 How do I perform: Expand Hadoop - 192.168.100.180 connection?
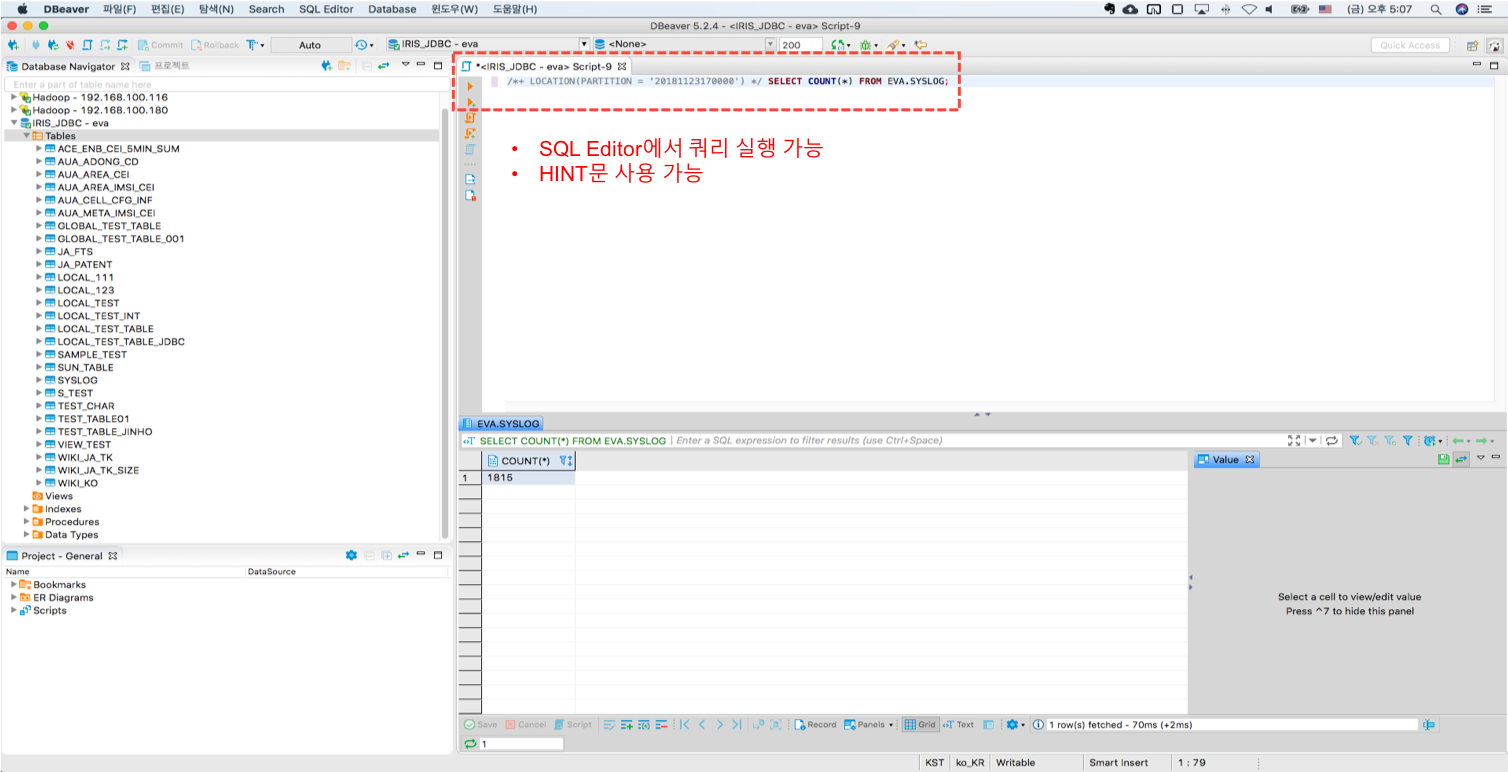(14, 110)
